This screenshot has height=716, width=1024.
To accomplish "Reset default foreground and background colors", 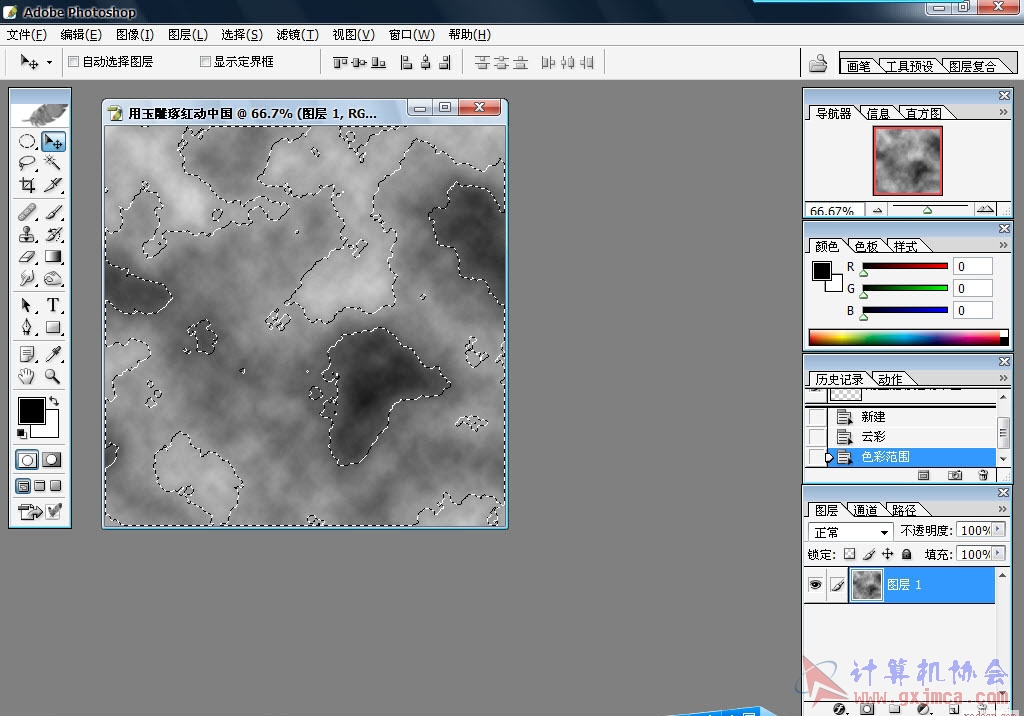I will pos(22,433).
